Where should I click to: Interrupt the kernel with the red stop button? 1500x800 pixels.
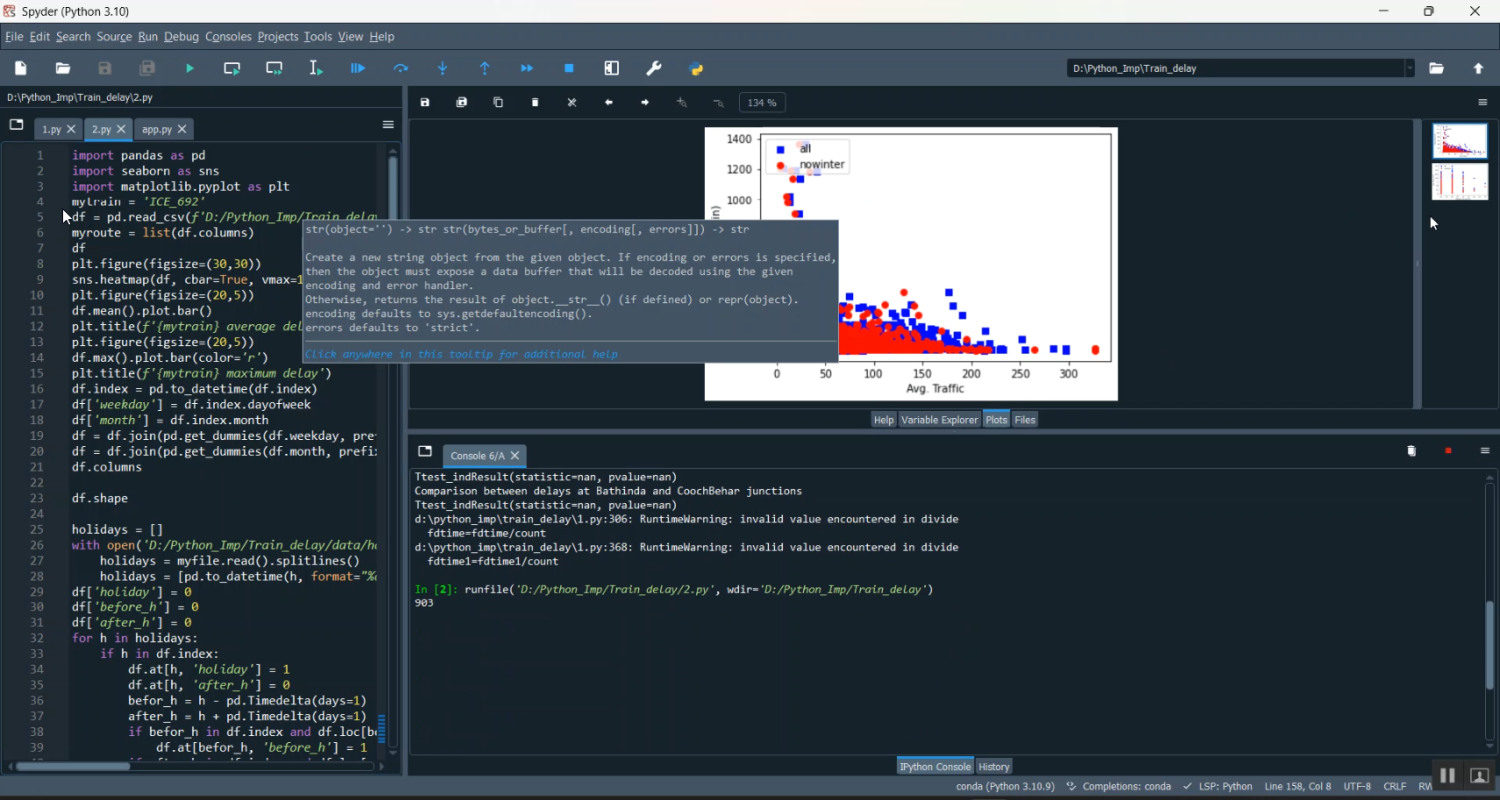pyautogui.click(x=1448, y=452)
